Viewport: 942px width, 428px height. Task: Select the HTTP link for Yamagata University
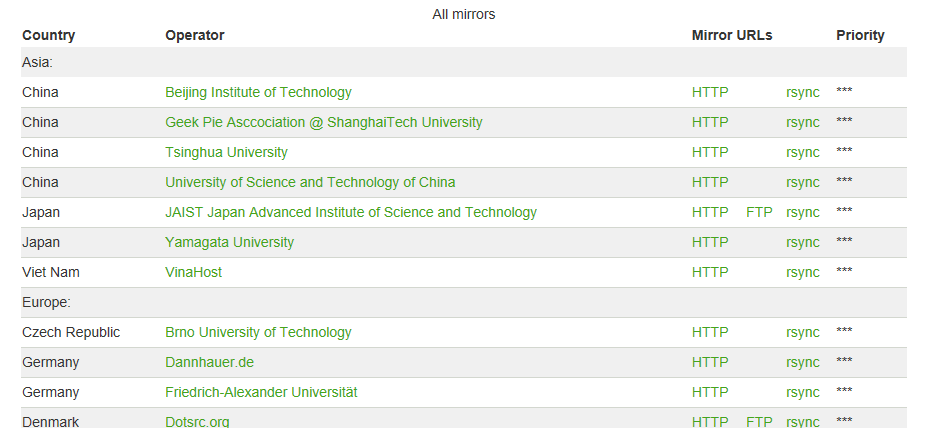(710, 242)
